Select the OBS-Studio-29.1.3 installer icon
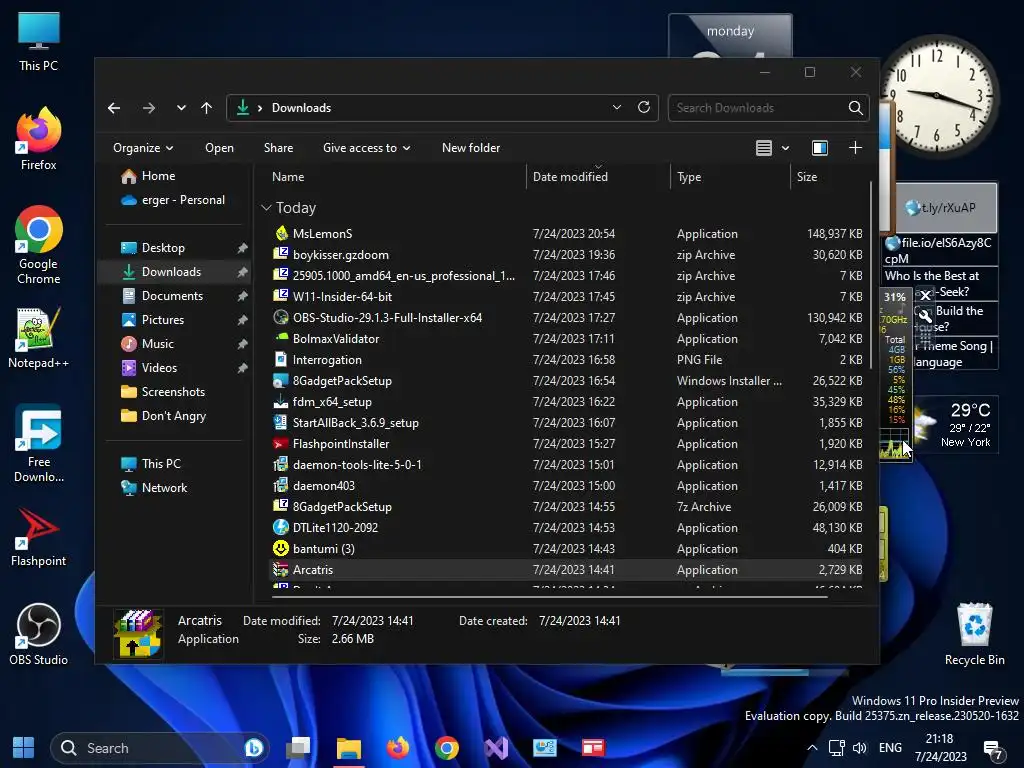Image resolution: width=1024 pixels, height=768 pixels. [x=281, y=317]
